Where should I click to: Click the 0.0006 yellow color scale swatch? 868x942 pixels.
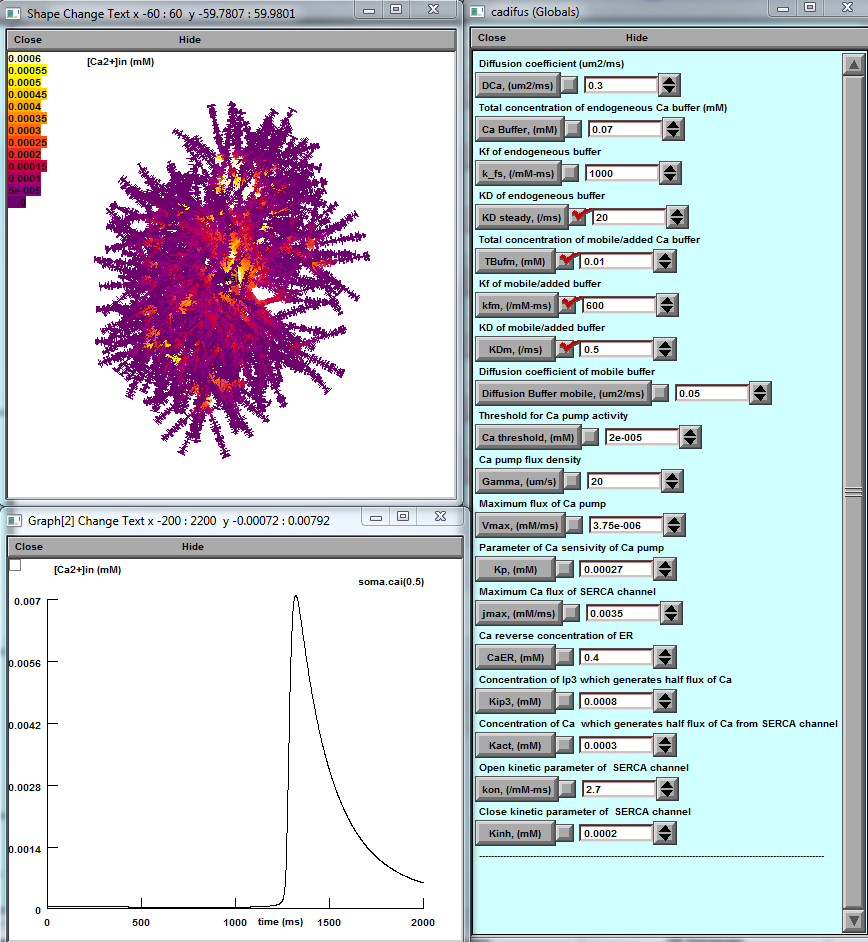pos(27,59)
